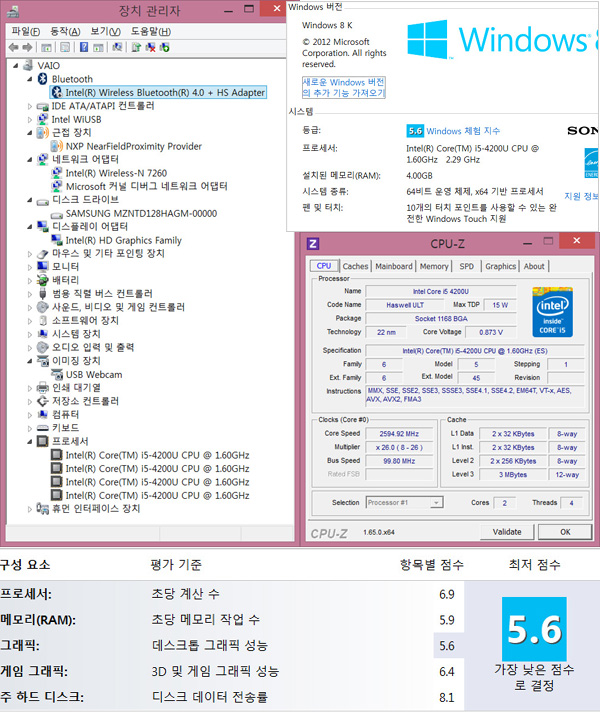Open 새로운 Windows 버전의 추가 기능 가져오기 link

tap(344, 87)
